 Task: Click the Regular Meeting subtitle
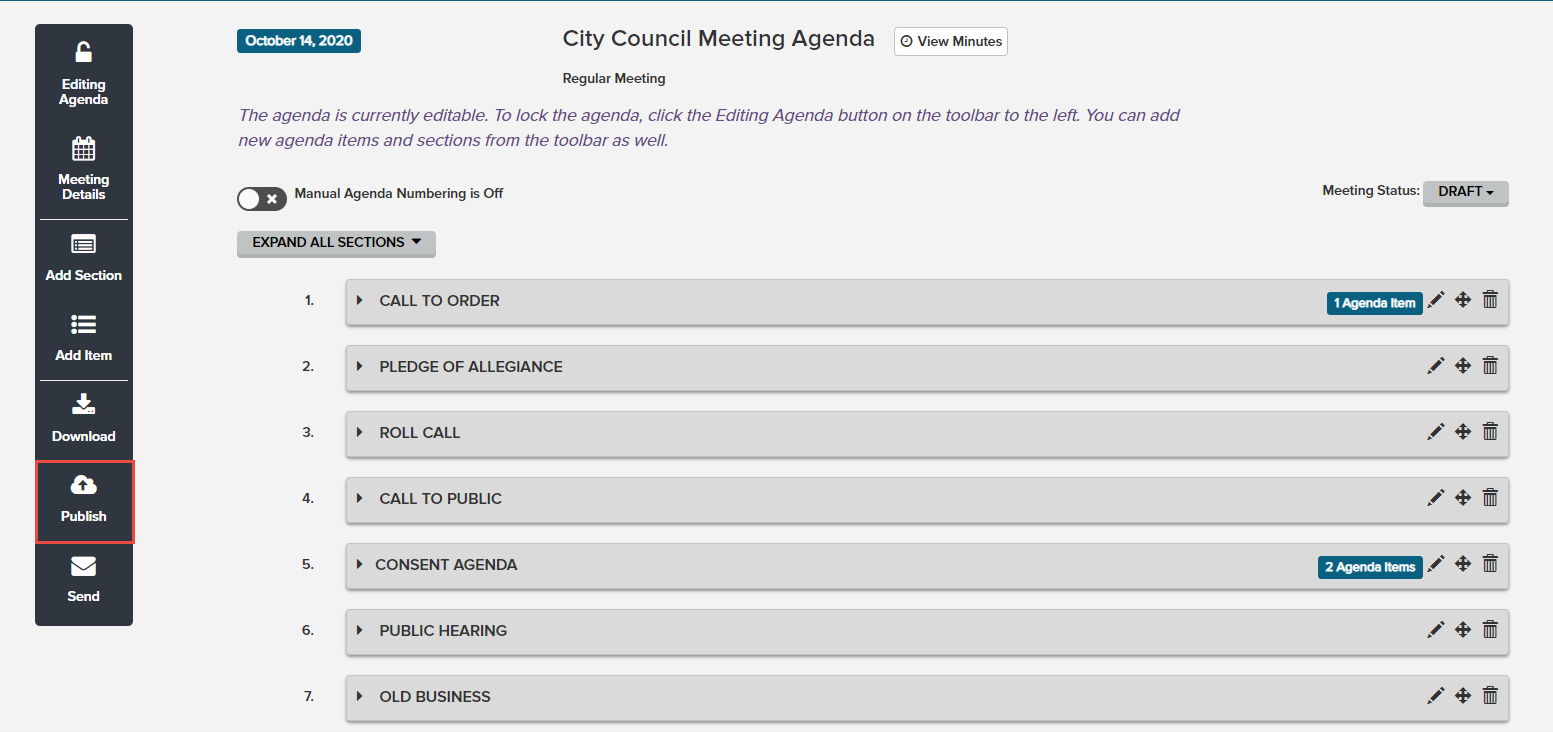point(614,78)
